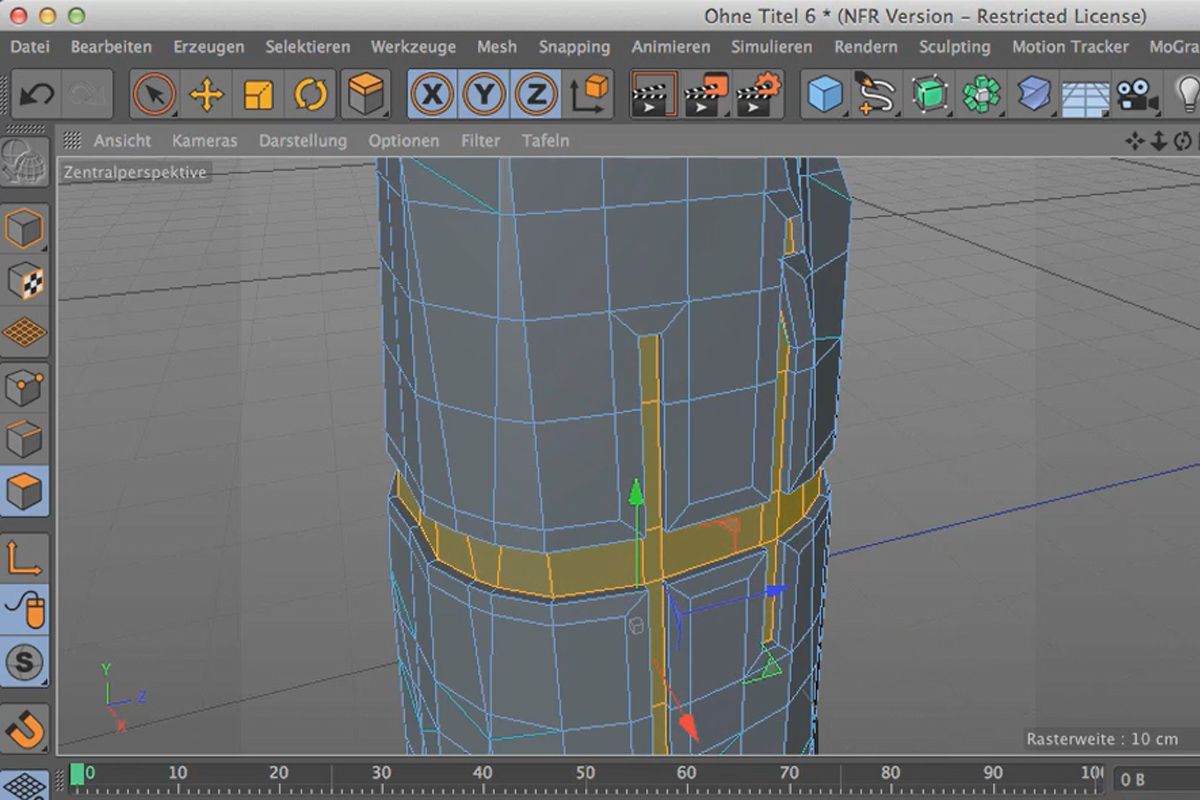This screenshot has width=1200, height=800.
Task: Select the Scale tool
Action: pos(258,95)
